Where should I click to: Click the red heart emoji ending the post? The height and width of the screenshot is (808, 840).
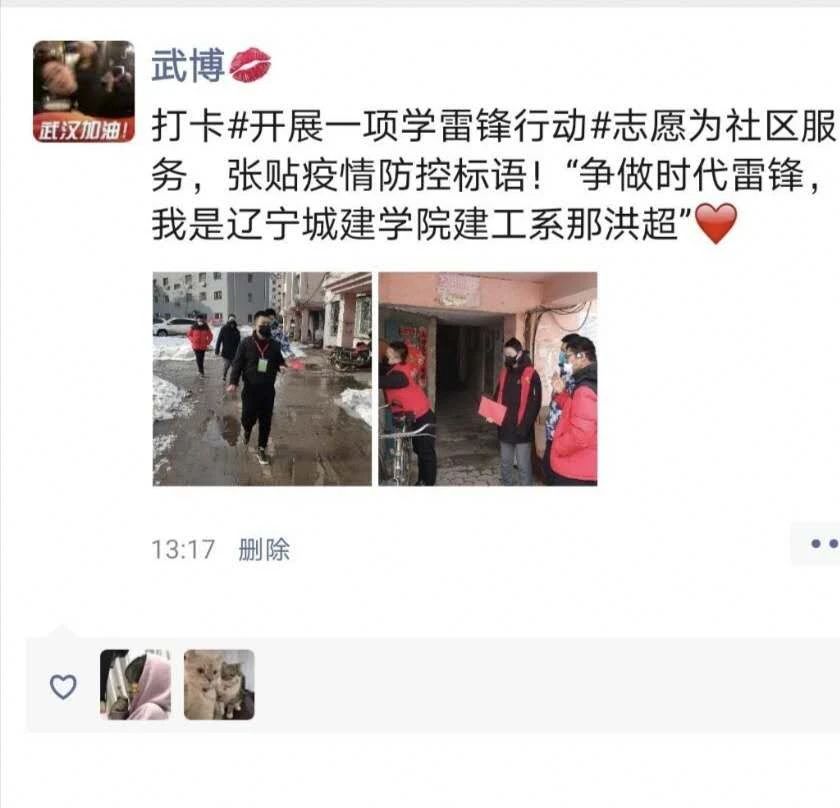(x=715, y=223)
